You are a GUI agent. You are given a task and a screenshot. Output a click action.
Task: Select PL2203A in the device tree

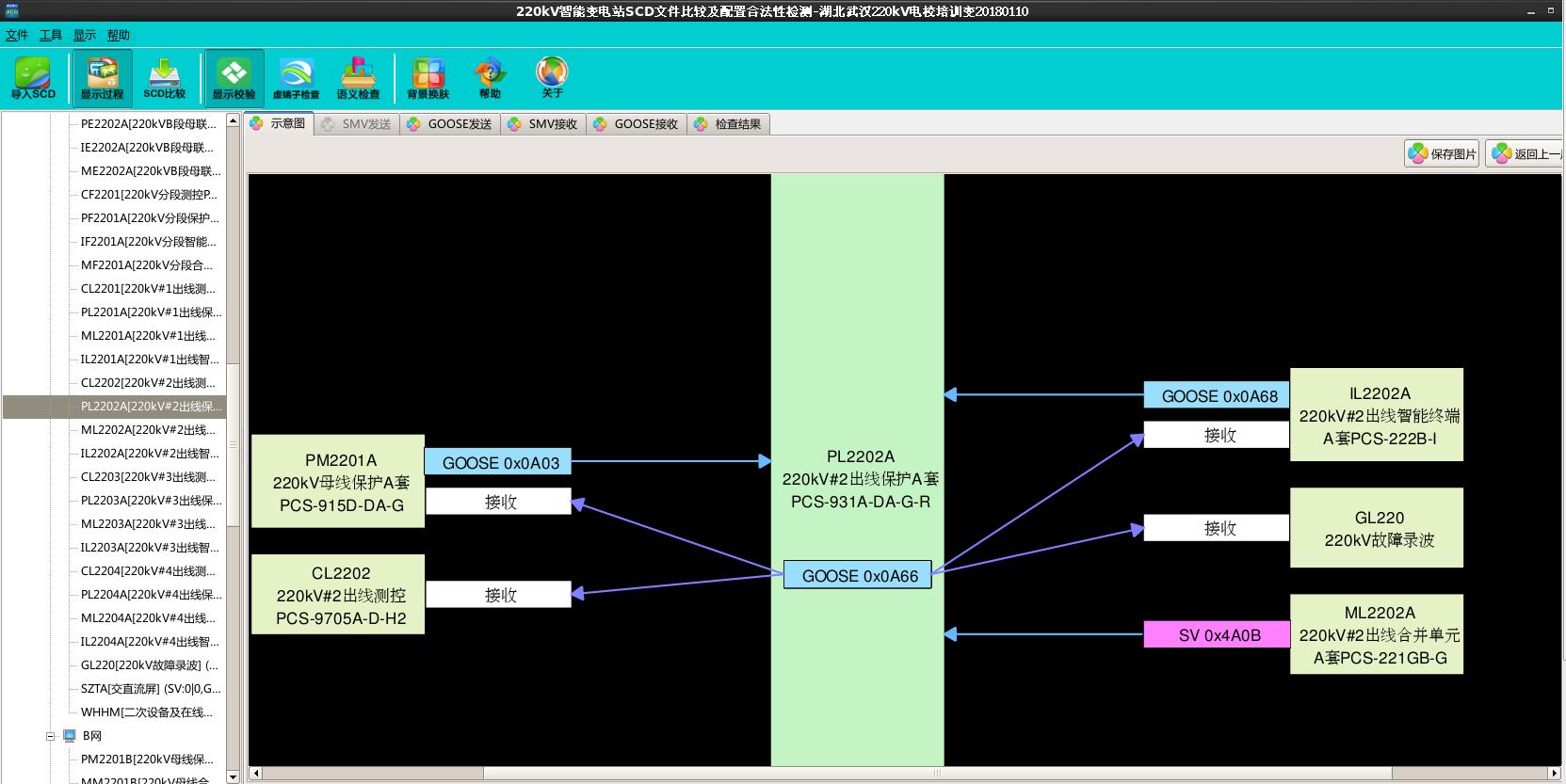tap(151, 501)
